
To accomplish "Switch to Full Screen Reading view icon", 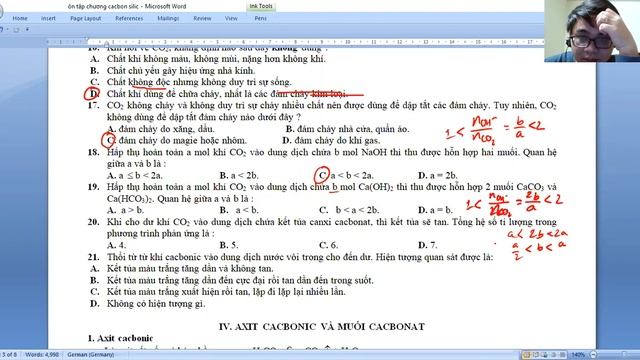I will (x=536, y=355).
